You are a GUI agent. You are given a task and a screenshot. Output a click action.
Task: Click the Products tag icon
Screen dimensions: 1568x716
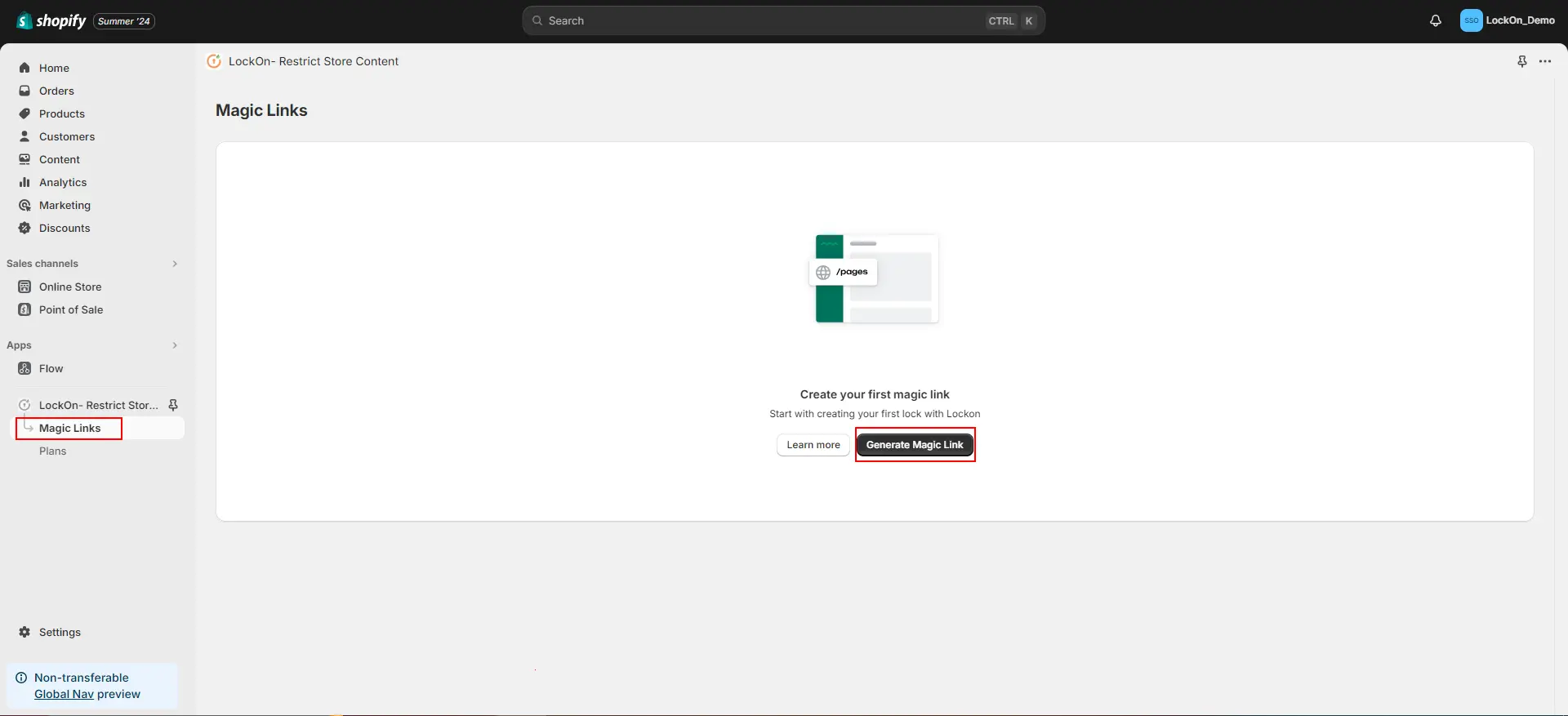(24, 113)
